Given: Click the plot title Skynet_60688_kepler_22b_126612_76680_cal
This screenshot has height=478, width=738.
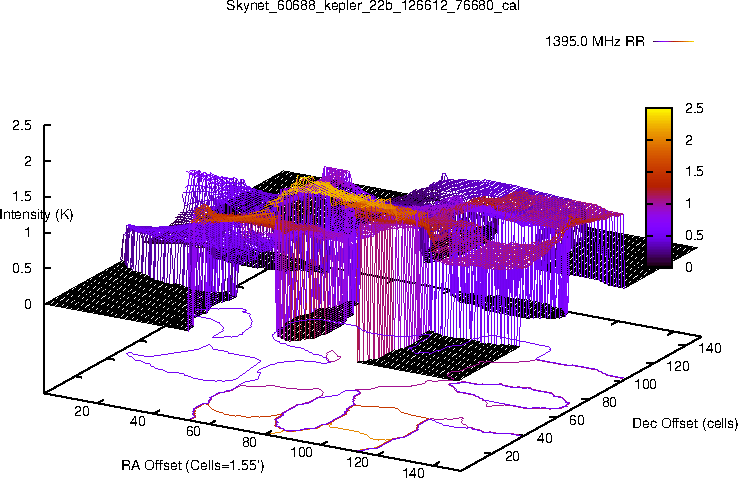Looking at the screenshot, I should [x=373, y=6].
